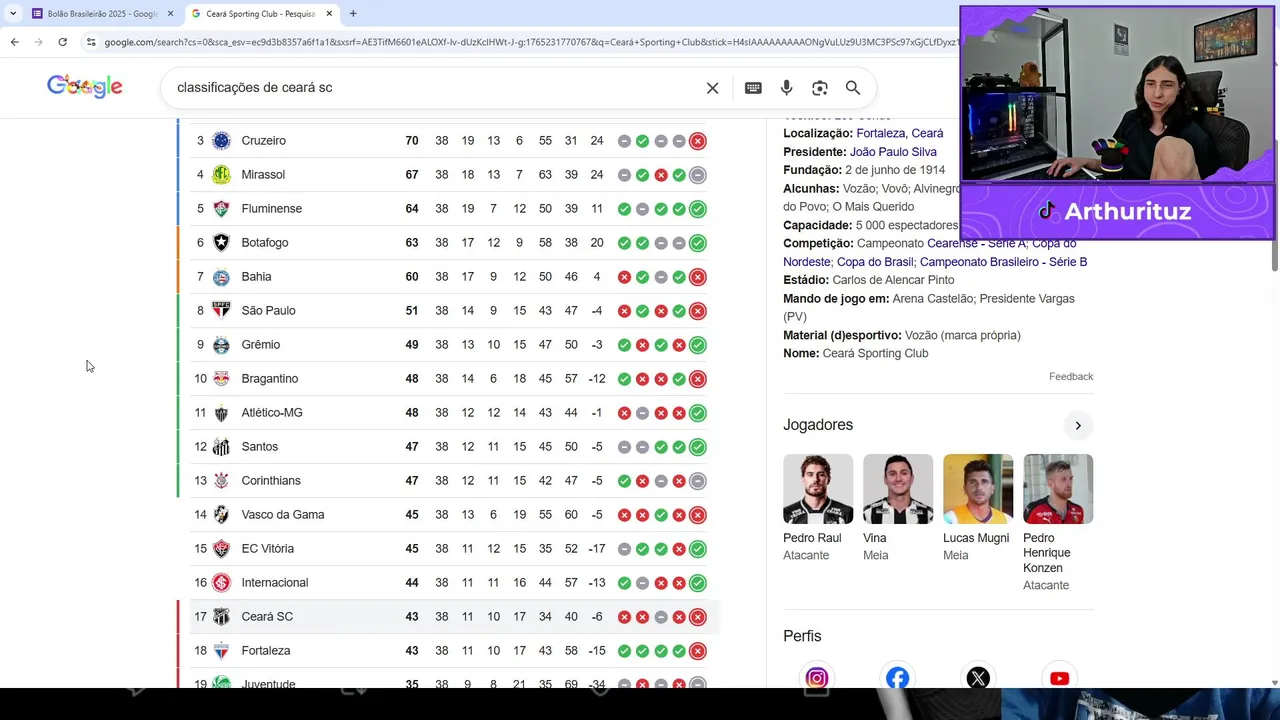The width and height of the screenshot is (1280, 720).
Task: Click the Corinthians club crest
Action: coord(221,481)
